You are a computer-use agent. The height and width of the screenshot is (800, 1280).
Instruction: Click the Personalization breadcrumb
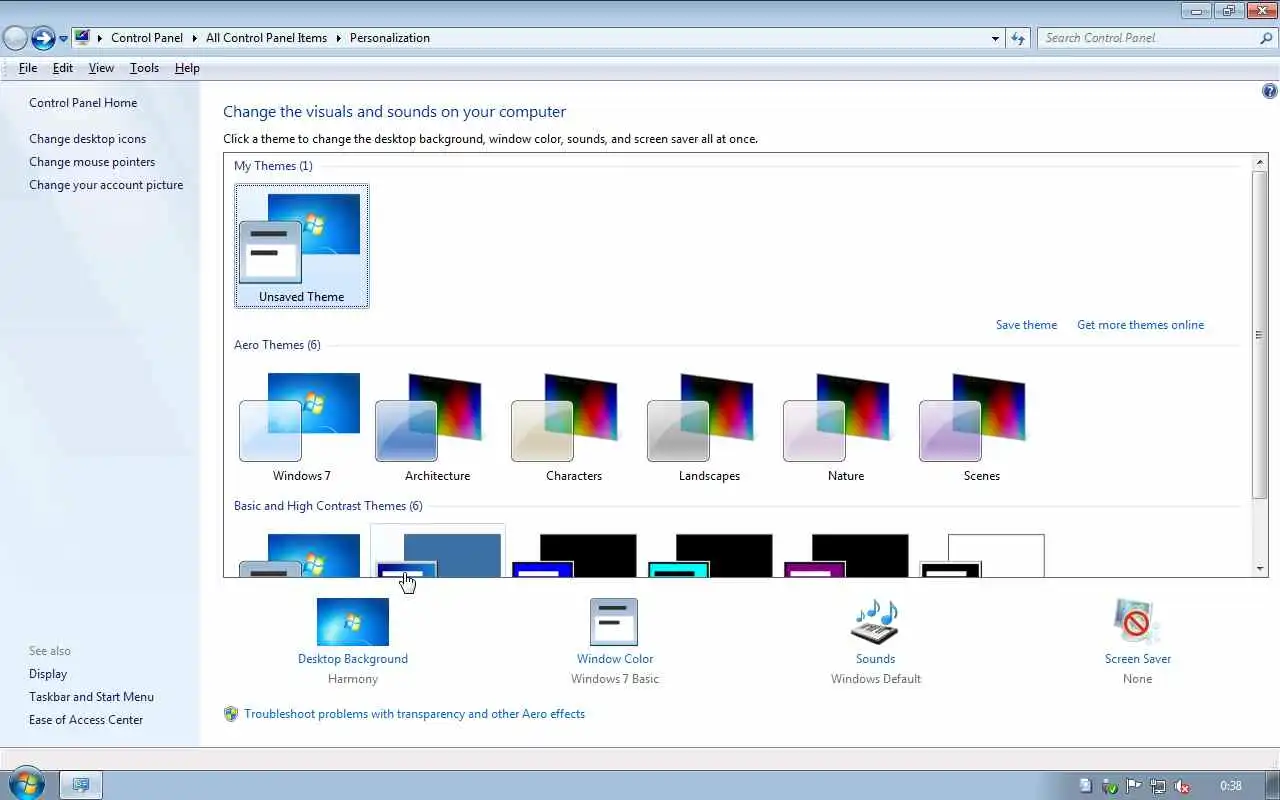click(x=389, y=38)
